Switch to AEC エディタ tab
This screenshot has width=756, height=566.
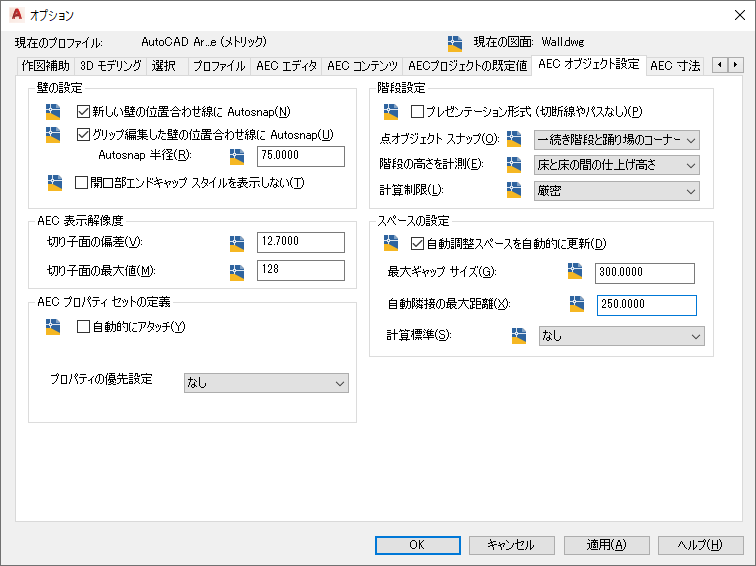click(x=286, y=66)
